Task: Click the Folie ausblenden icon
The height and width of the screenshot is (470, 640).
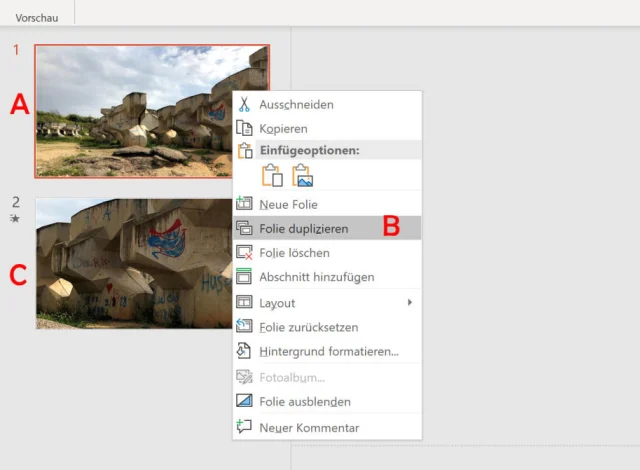Action: (244, 401)
